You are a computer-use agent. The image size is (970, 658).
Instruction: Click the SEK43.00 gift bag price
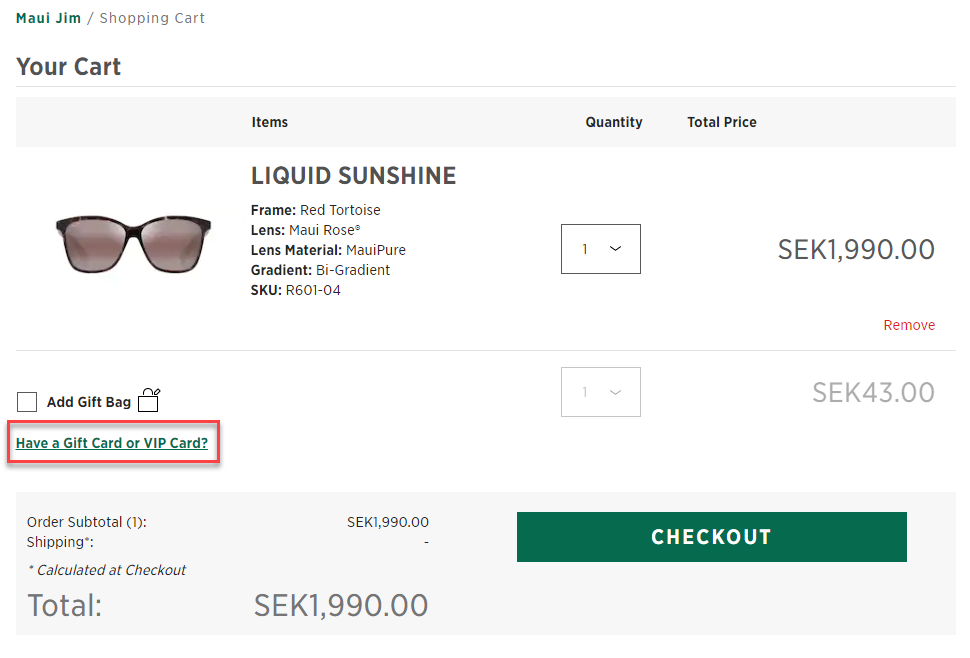point(873,393)
